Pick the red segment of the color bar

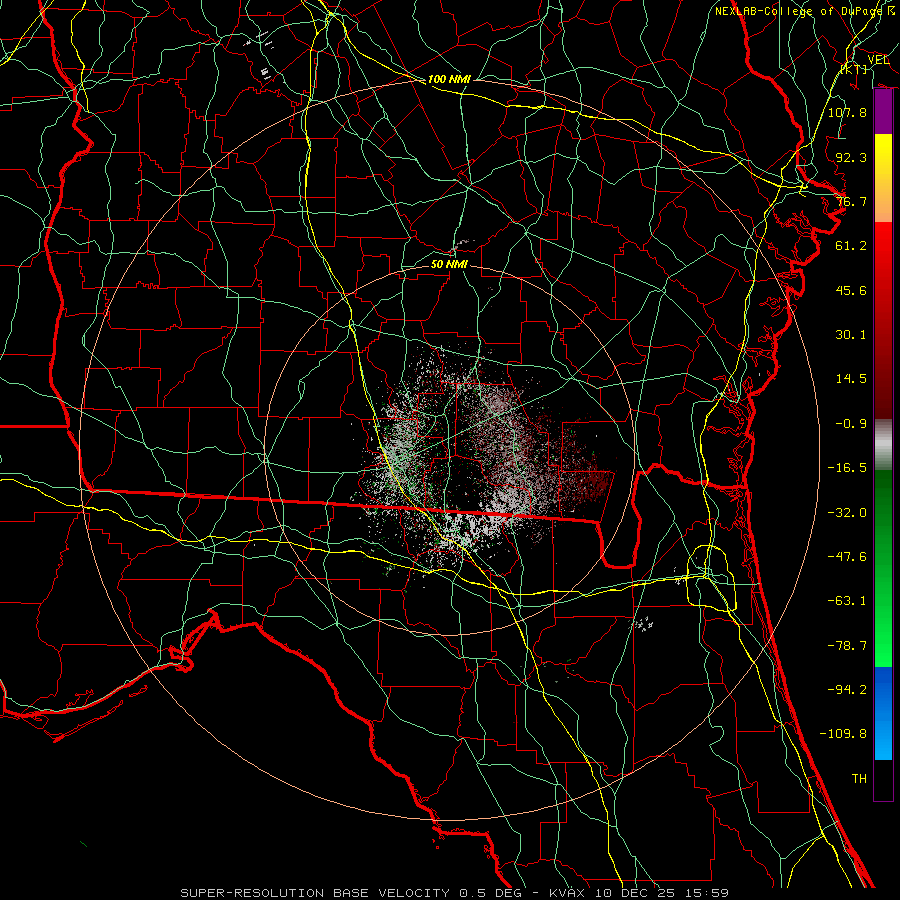click(x=883, y=320)
